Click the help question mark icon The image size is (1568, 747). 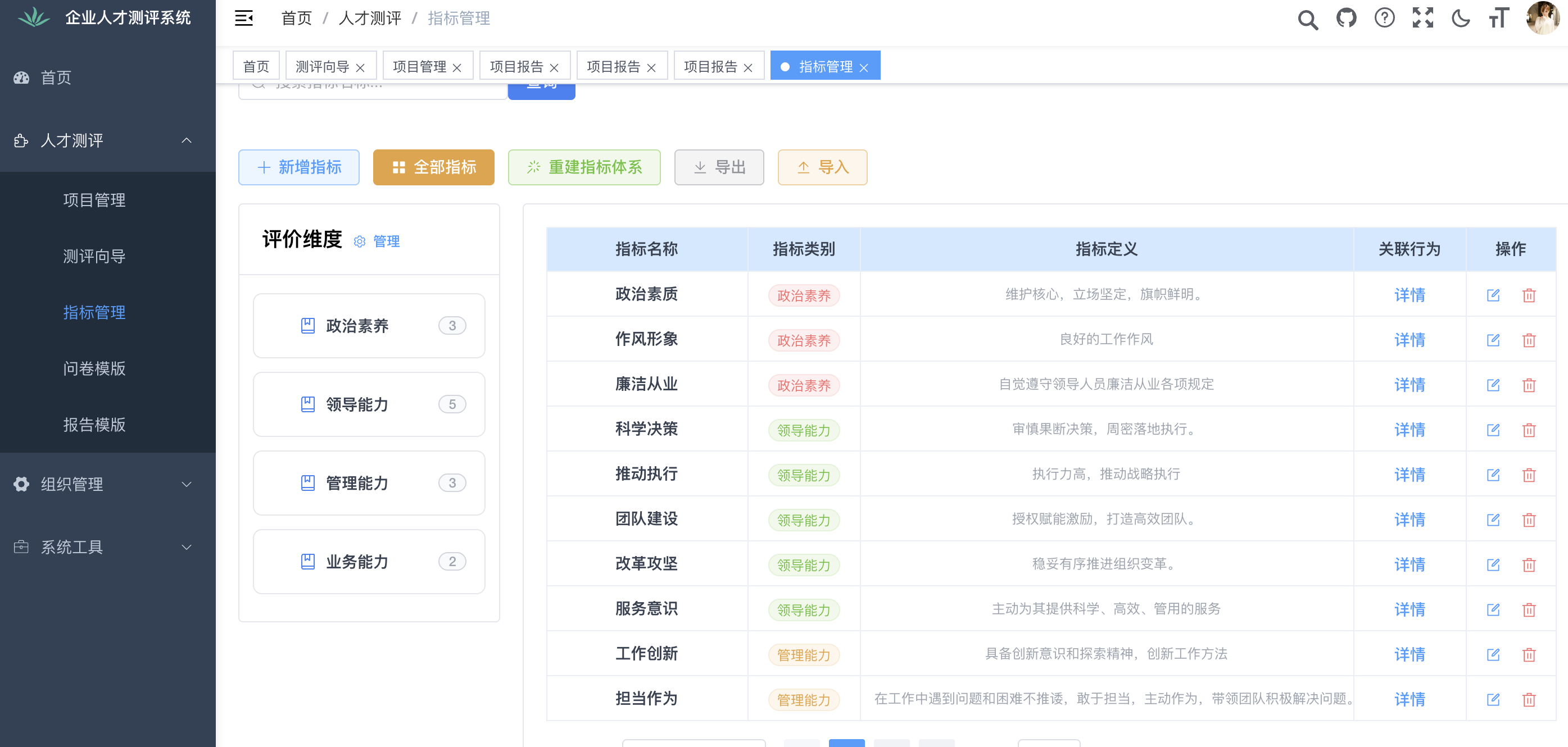tap(1384, 18)
